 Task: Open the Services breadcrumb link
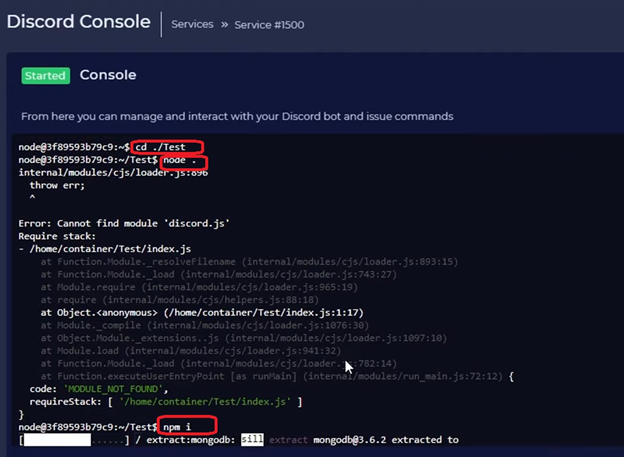click(x=192, y=24)
